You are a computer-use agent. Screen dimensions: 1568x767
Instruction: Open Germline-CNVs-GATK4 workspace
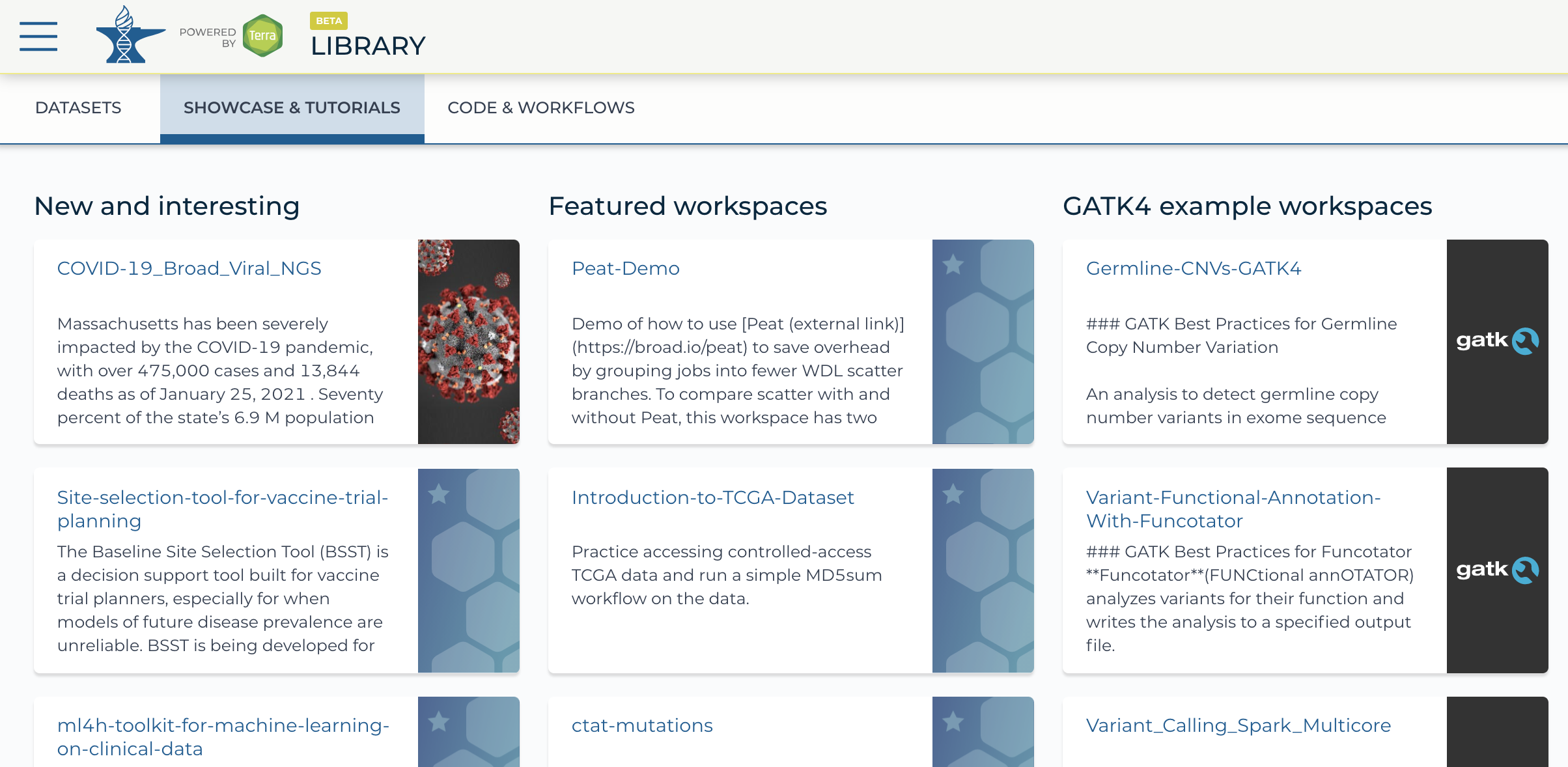tap(1194, 268)
